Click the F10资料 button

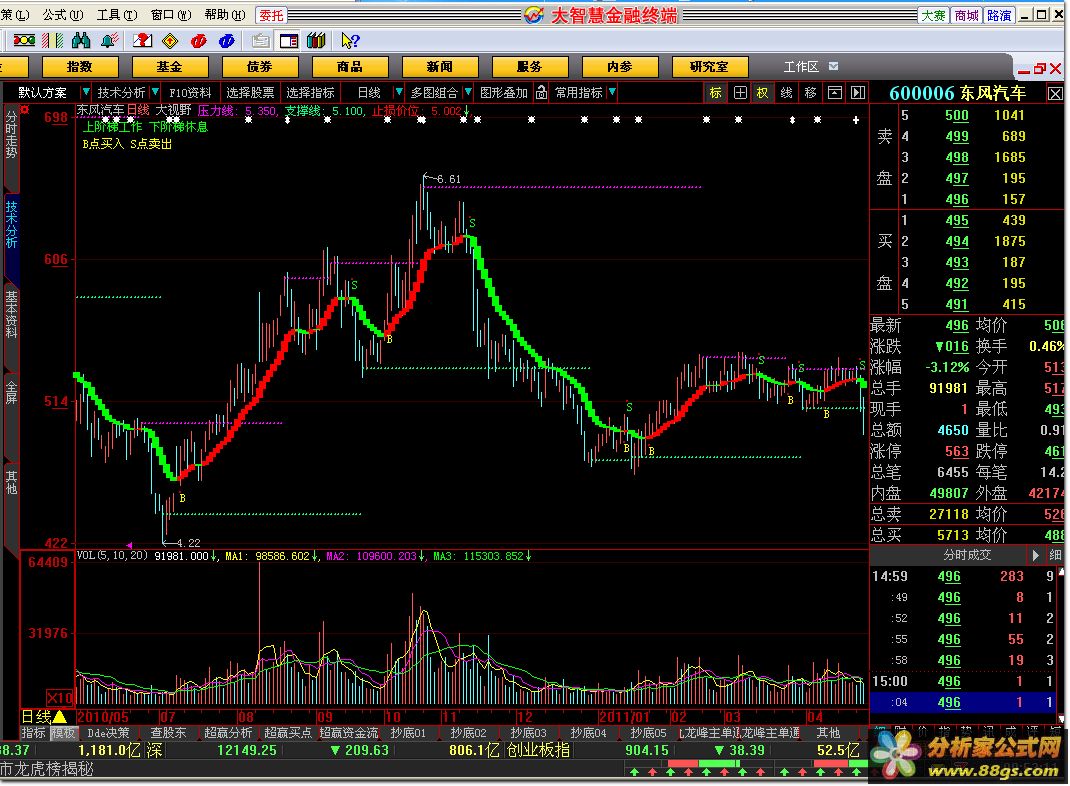point(190,92)
